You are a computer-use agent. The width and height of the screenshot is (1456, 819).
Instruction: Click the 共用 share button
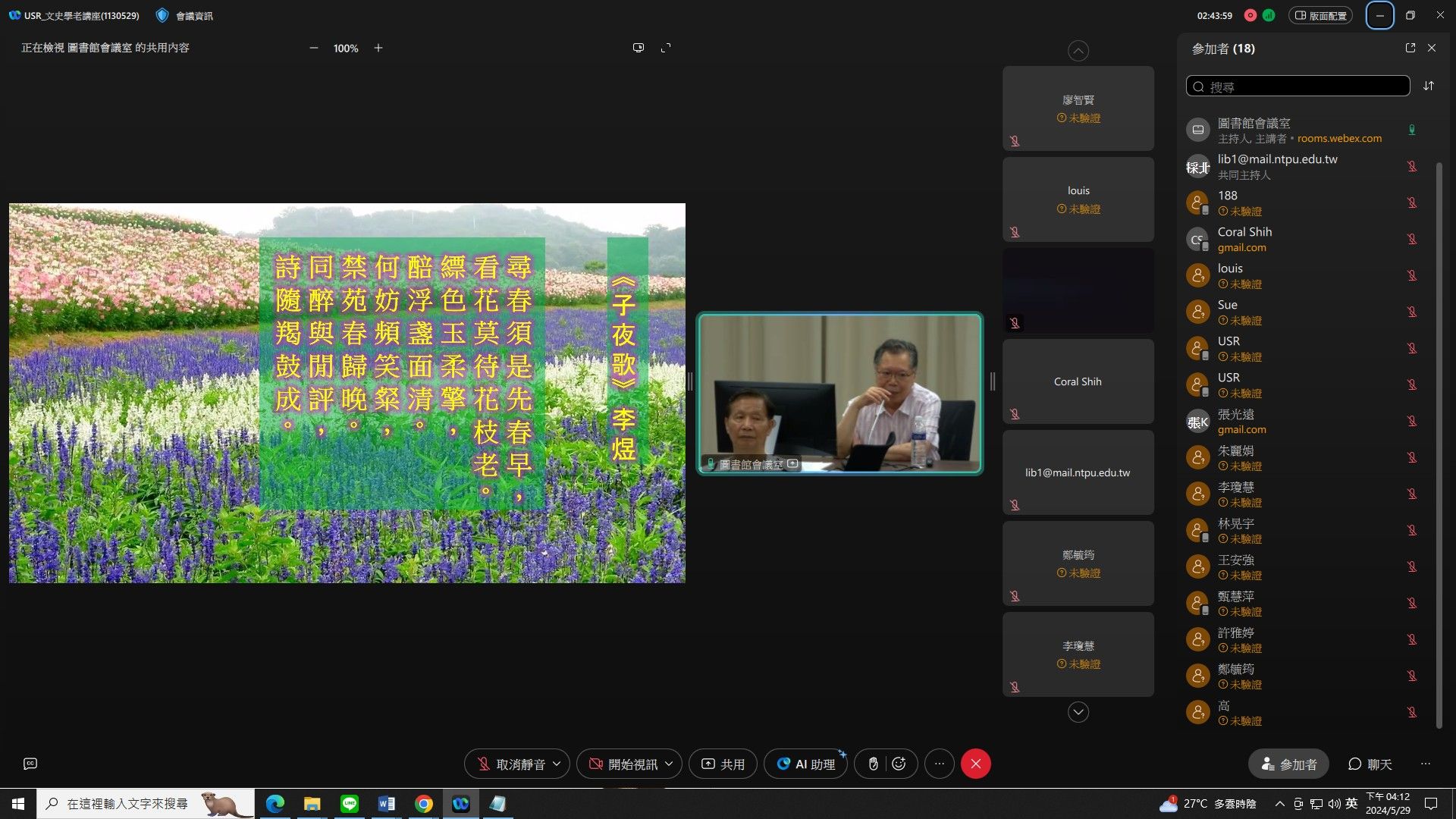[x=723, y=764]
